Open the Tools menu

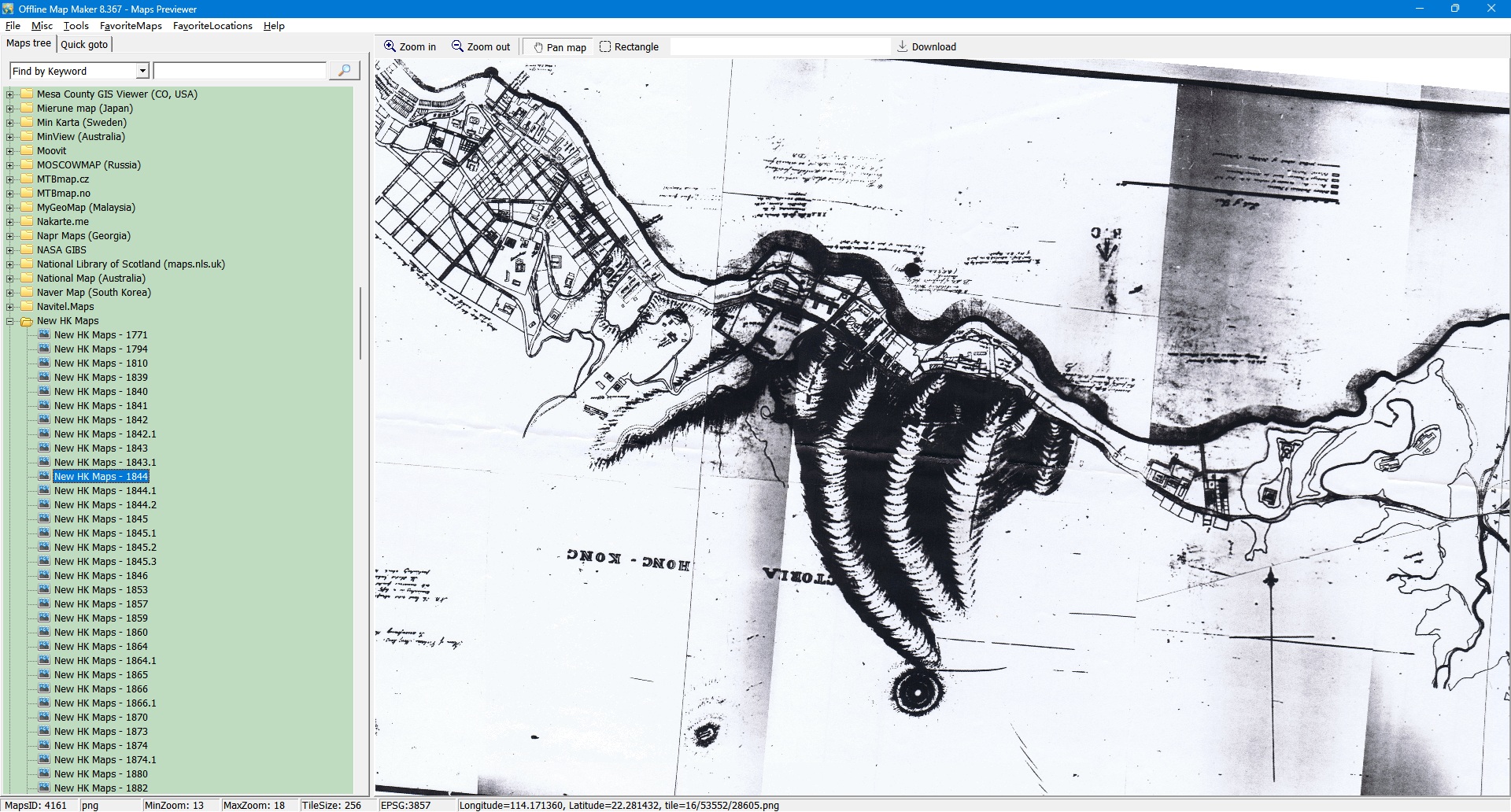click(x=76, y=26)
